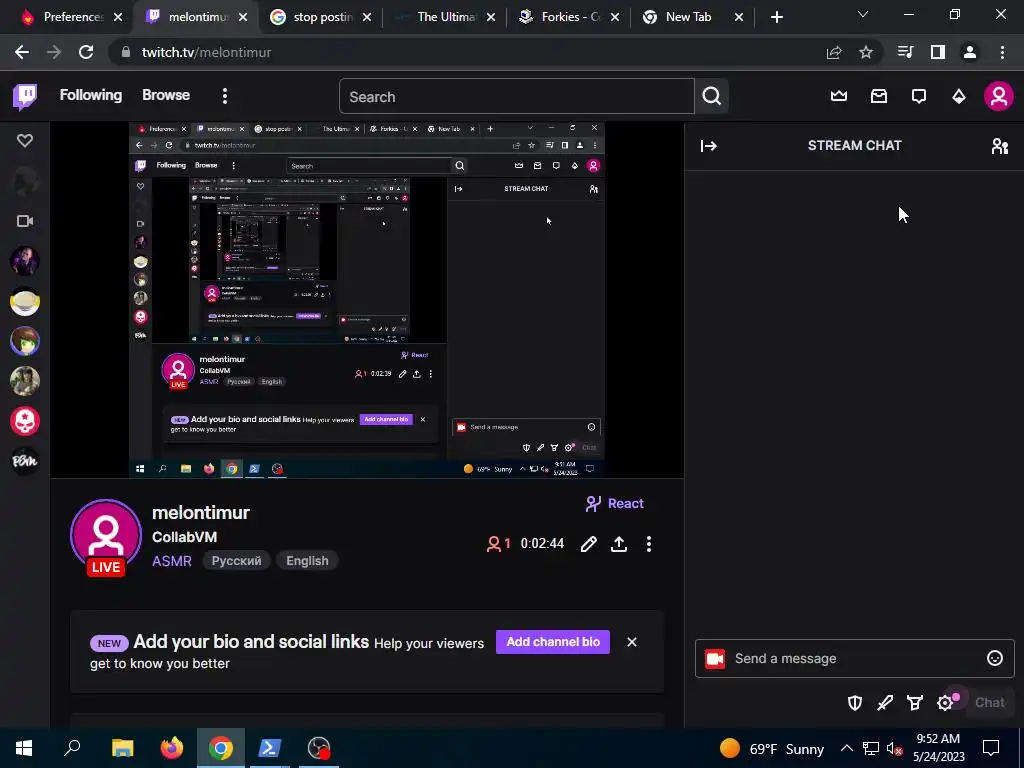
Task: Open the green-haired avatar channel in sidebar
Action: 25,341
